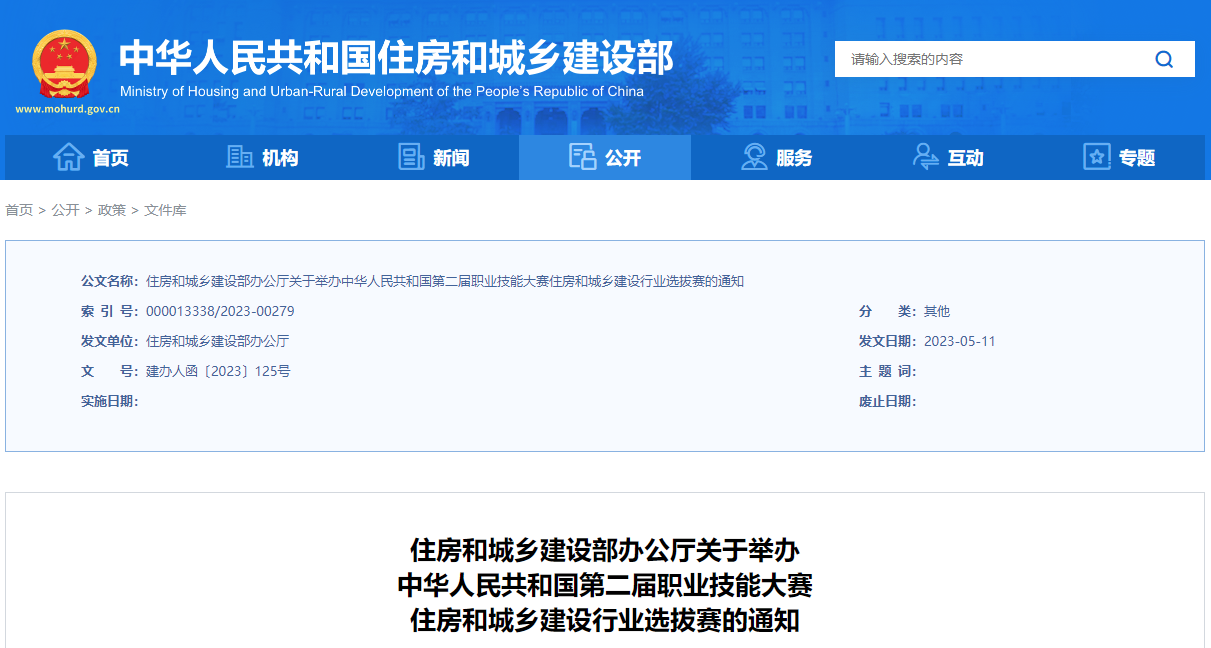Click heading line 住房和城乡建设行业选拔赛的通知
This screenshot has height=648, width=1211.
click(605, 620)
